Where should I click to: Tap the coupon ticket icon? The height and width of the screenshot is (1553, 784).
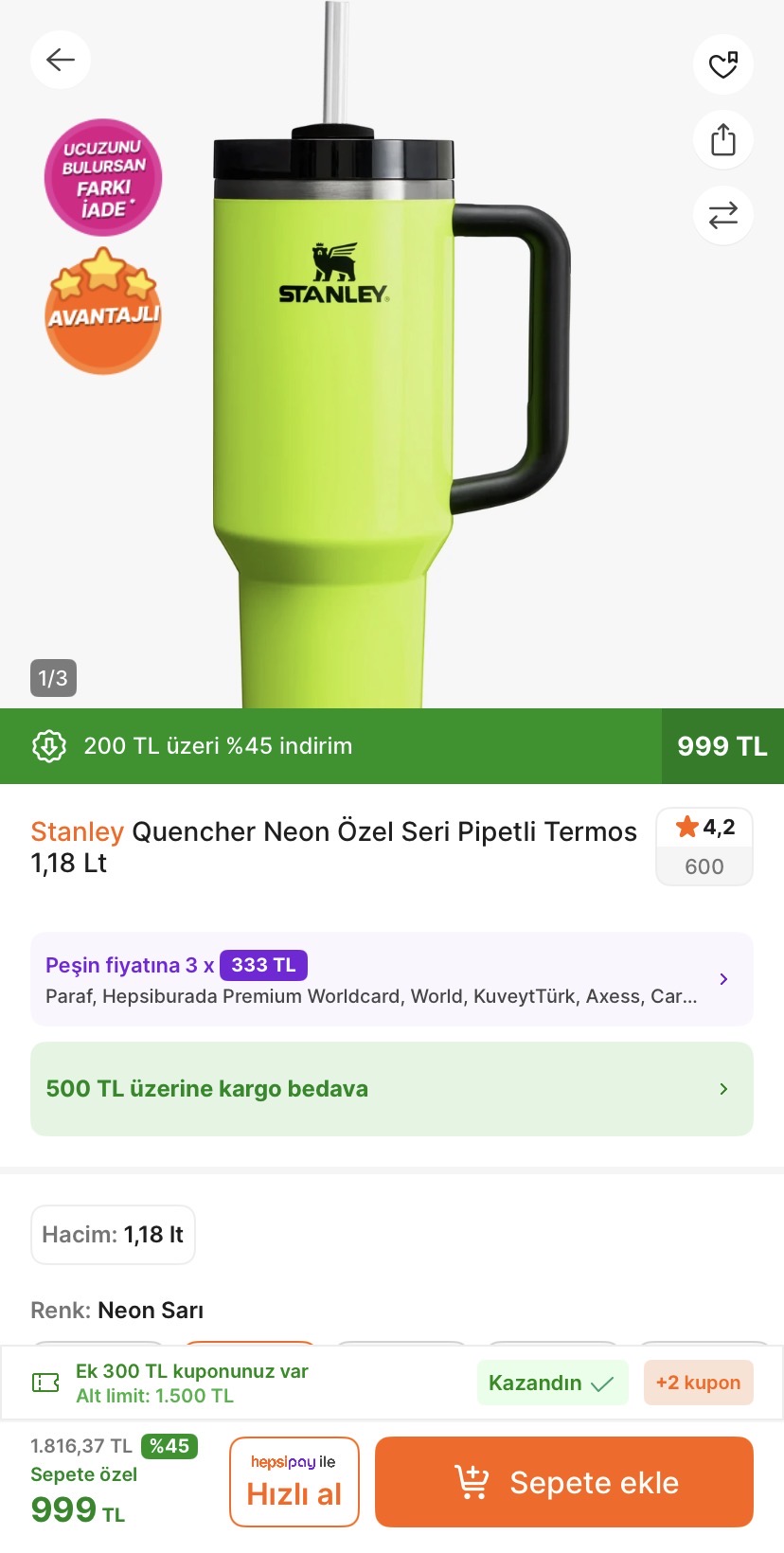coord(45,1383)
